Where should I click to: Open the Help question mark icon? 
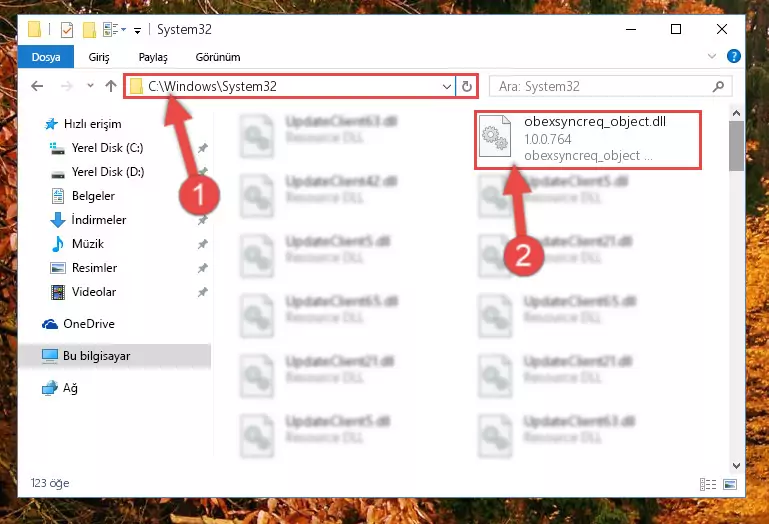[x=734, y=56]
